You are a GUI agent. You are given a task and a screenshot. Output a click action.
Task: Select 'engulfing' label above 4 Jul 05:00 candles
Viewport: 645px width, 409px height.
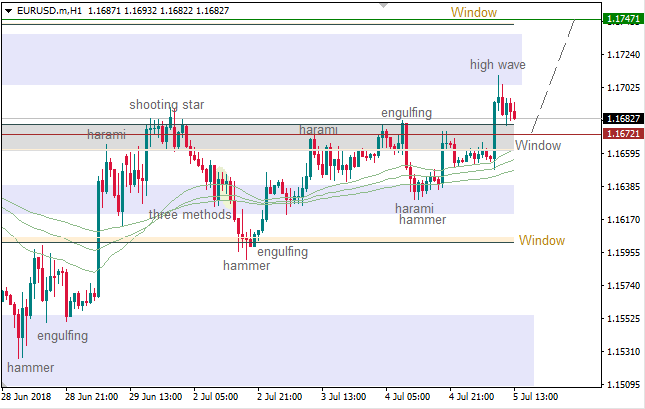[x=406, y=113]
